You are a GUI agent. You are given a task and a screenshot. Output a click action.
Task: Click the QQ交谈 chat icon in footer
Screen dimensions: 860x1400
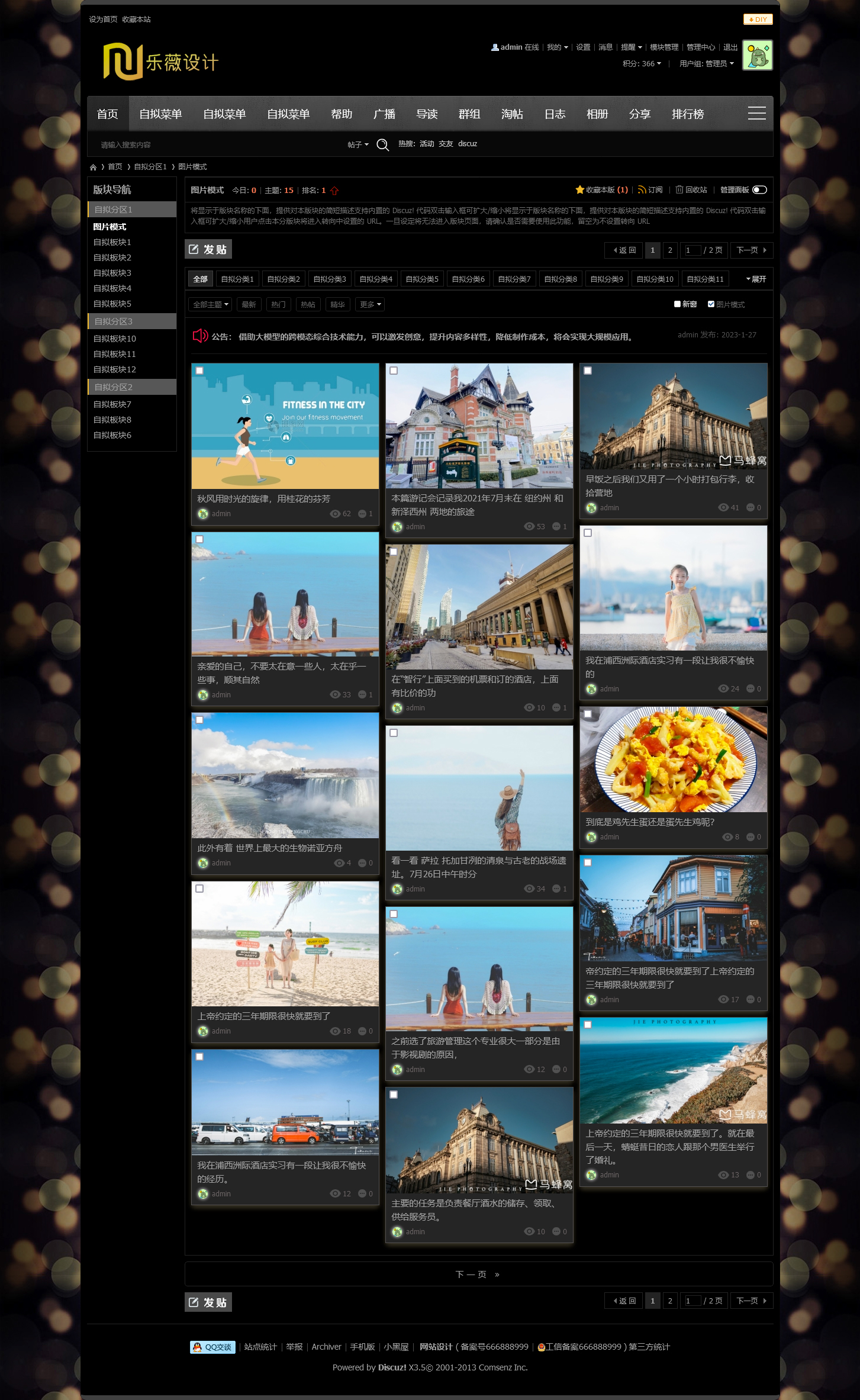pyautogui.click(x=212, y=1347)
